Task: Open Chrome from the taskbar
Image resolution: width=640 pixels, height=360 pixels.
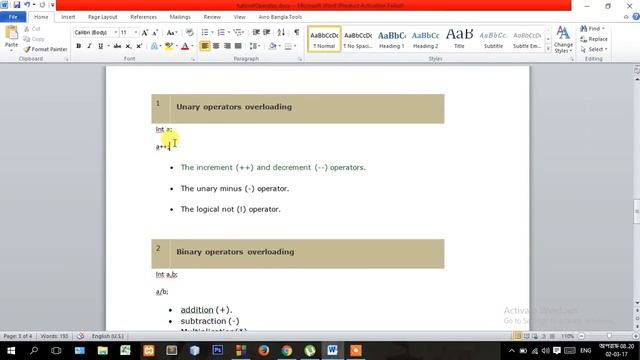Action: (287, 350)
